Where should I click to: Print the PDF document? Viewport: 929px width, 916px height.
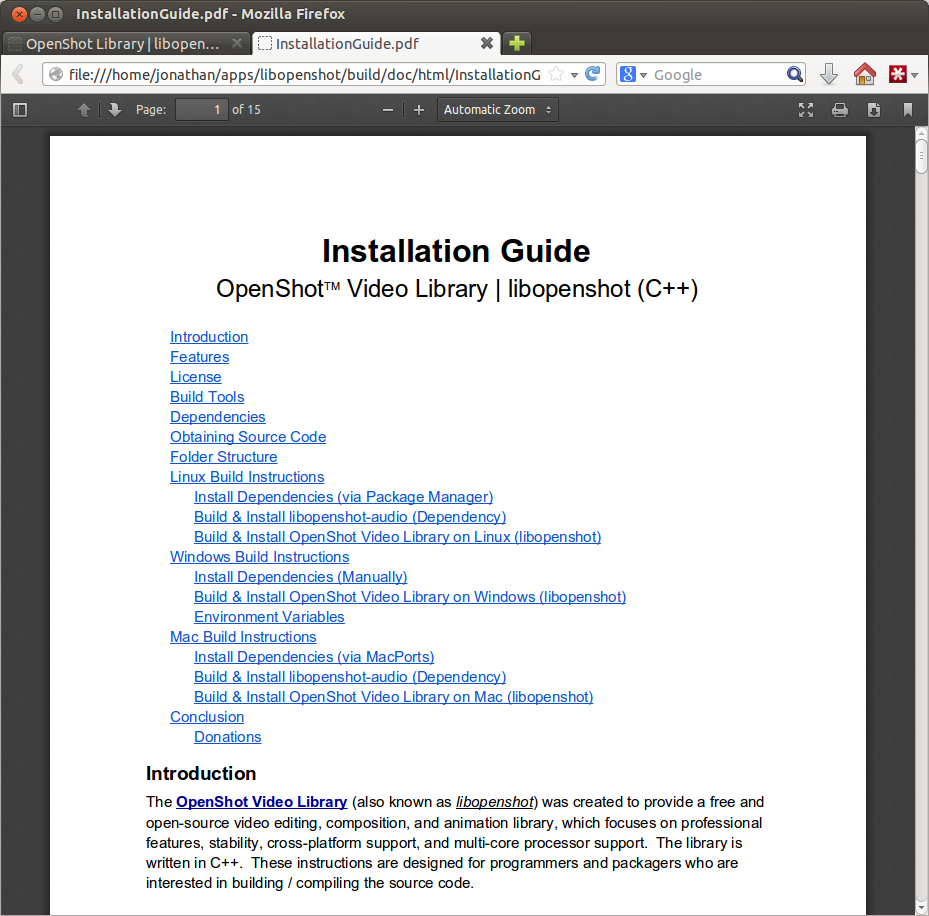point(840,110)
